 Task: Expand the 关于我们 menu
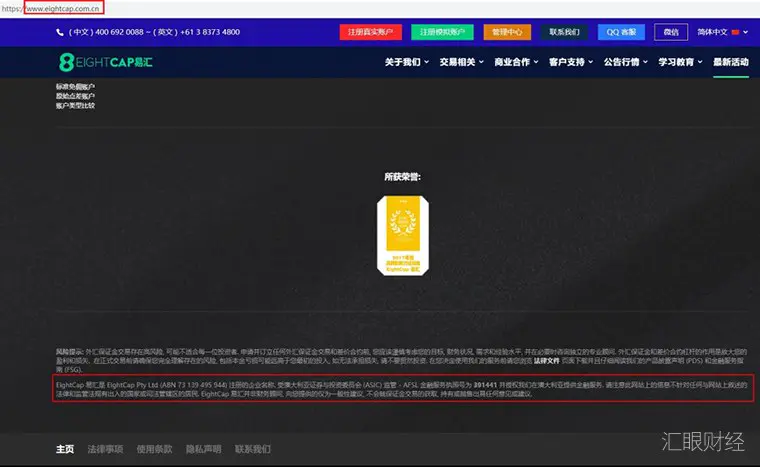[407, 62]
